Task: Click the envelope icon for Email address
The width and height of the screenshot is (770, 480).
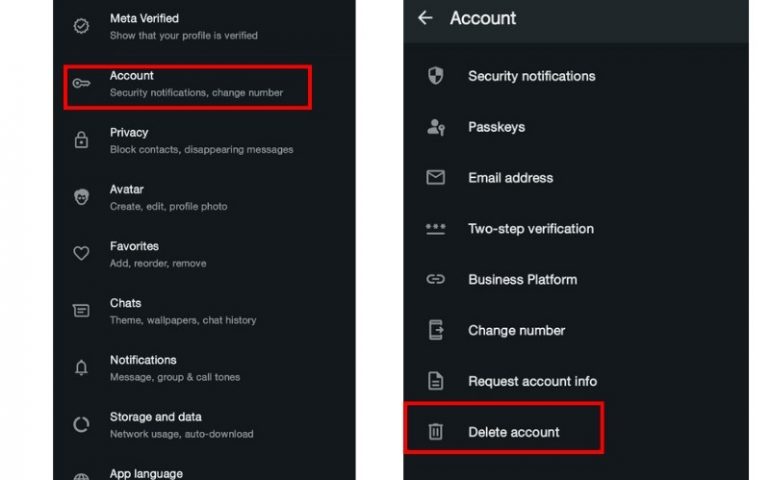Action: tap(436, 177)
